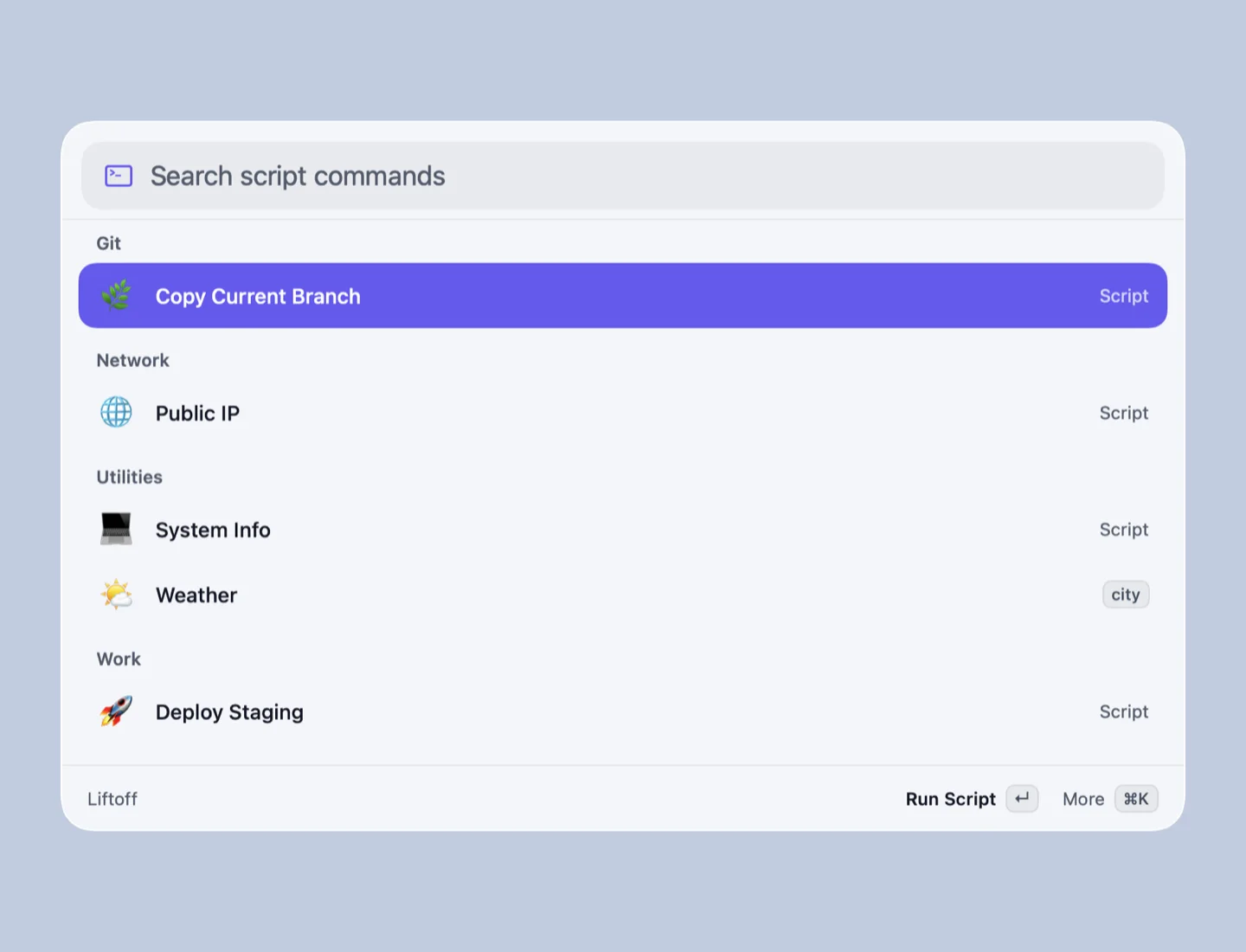Click the Liftoff label in footer
The height and width of the screenshot is (952, 1246).
point(112,799)
